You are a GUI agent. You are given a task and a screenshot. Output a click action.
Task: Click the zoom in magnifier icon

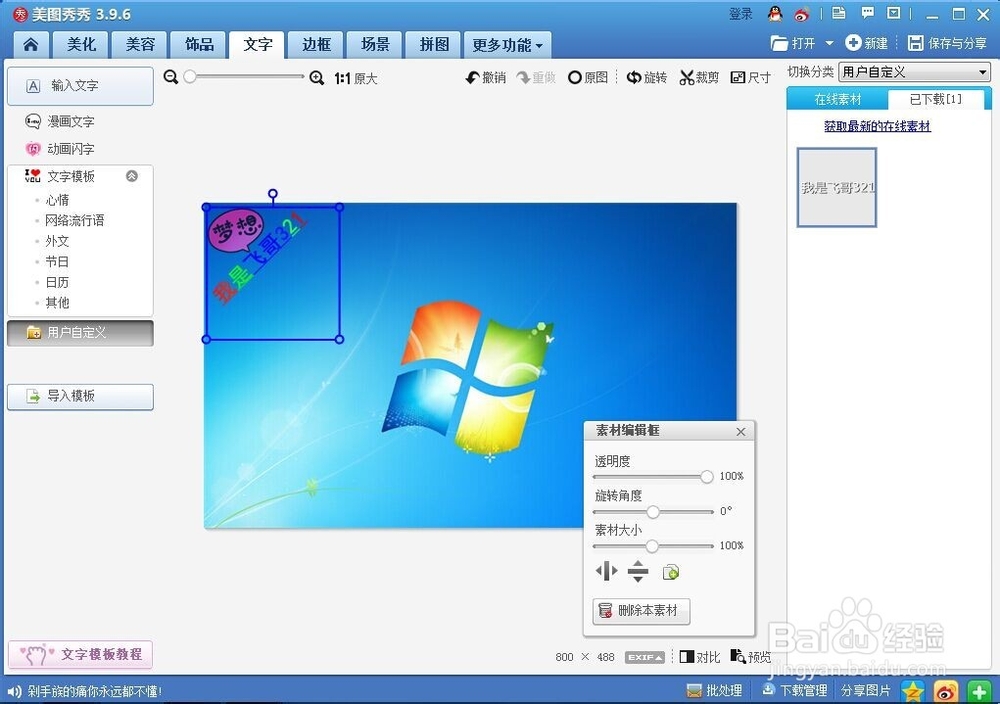tap(316, 78)
